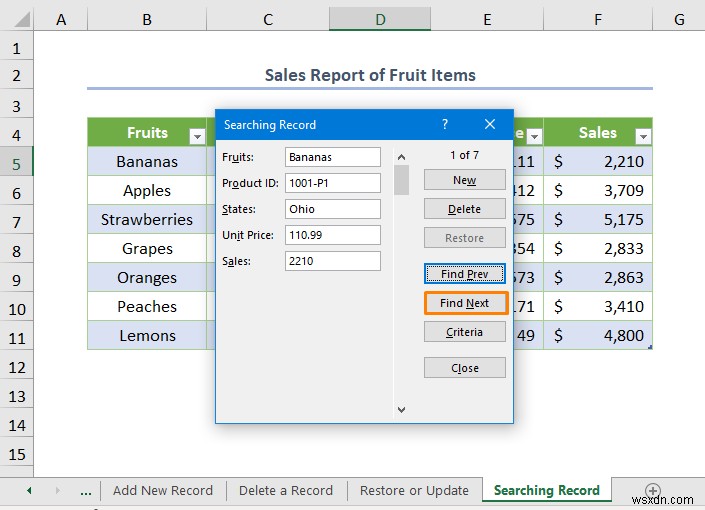
Task: Click the scrollbar thumb in the dialog
Action: (402, 180)
